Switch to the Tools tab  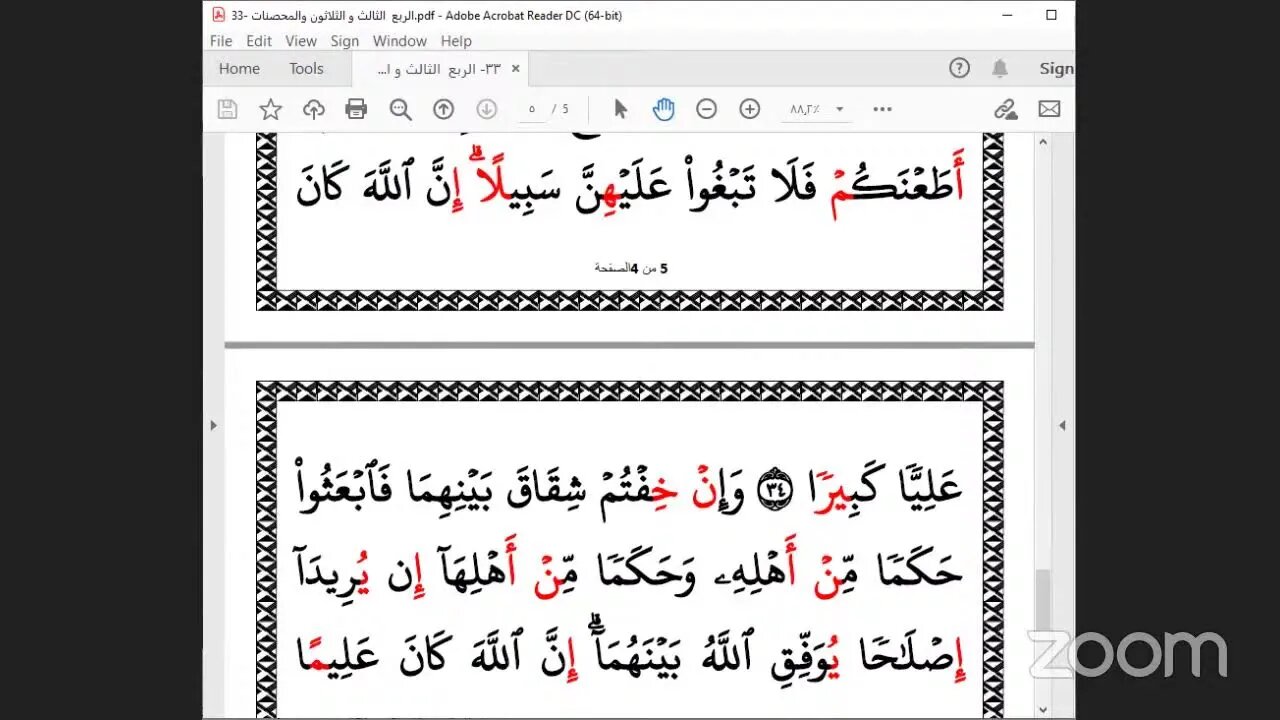point(306,69)
